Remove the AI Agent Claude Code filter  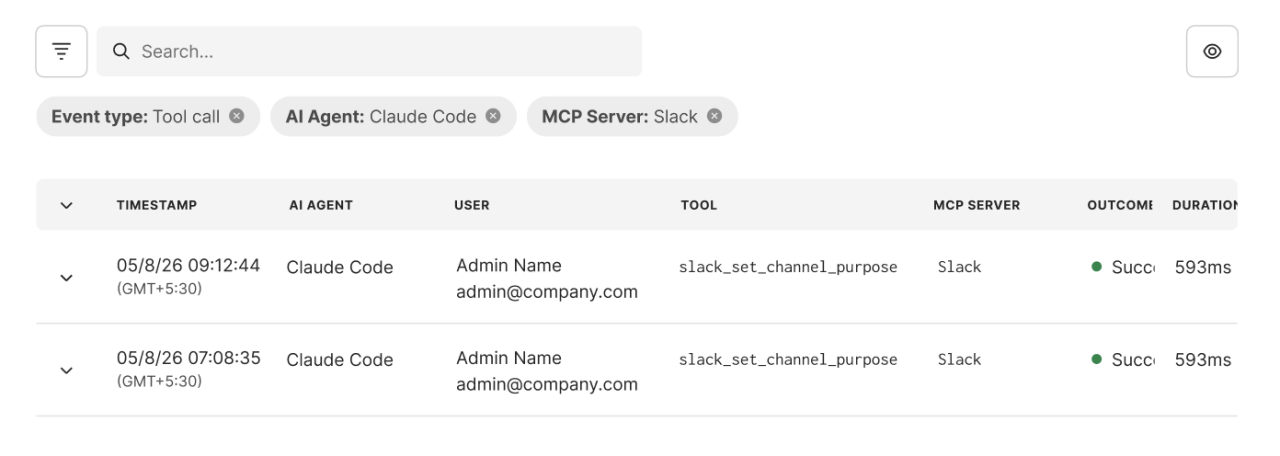tap(493, 116)
